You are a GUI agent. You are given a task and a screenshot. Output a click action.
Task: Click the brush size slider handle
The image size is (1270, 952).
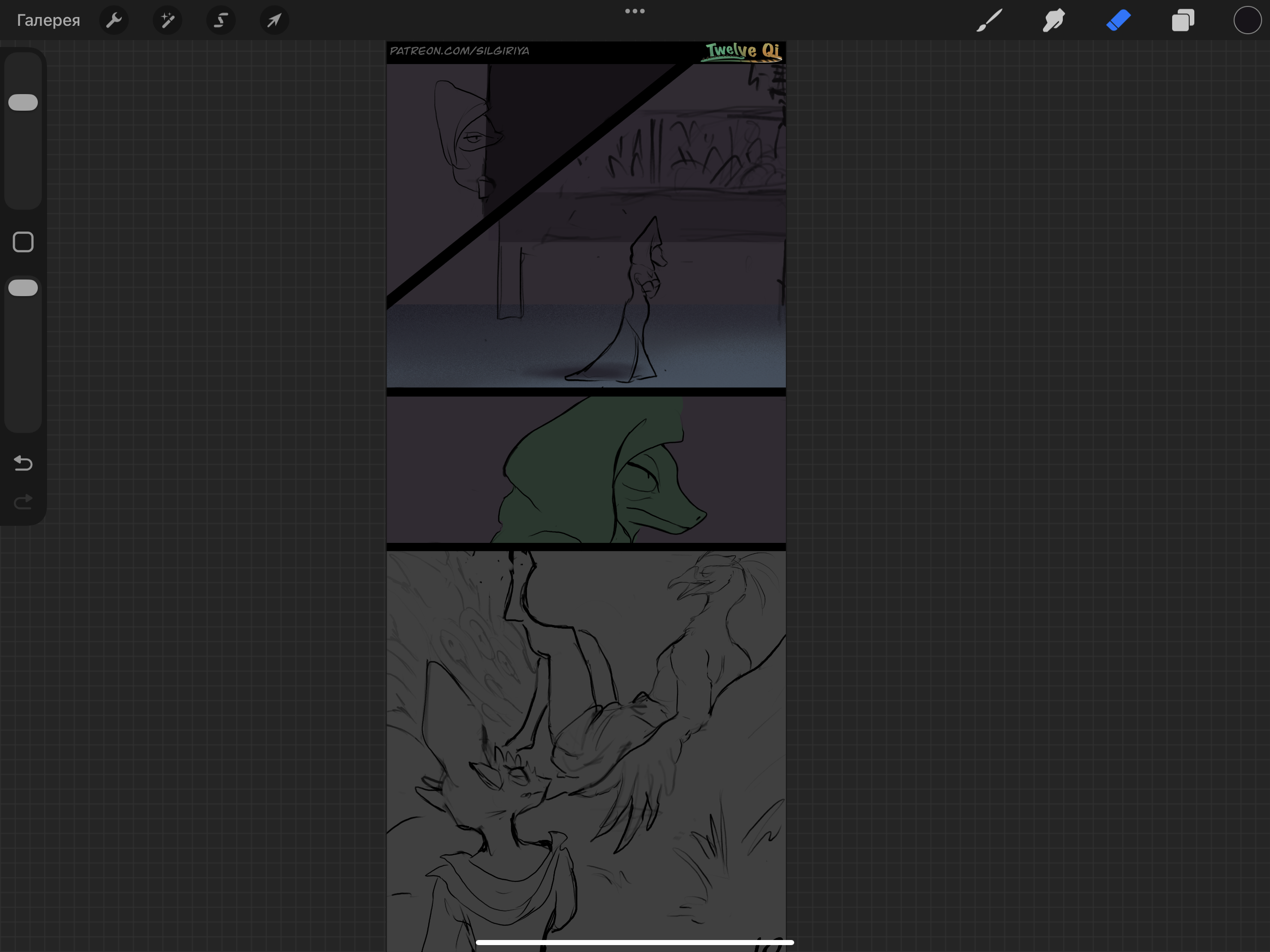click(x=23, y=102)
